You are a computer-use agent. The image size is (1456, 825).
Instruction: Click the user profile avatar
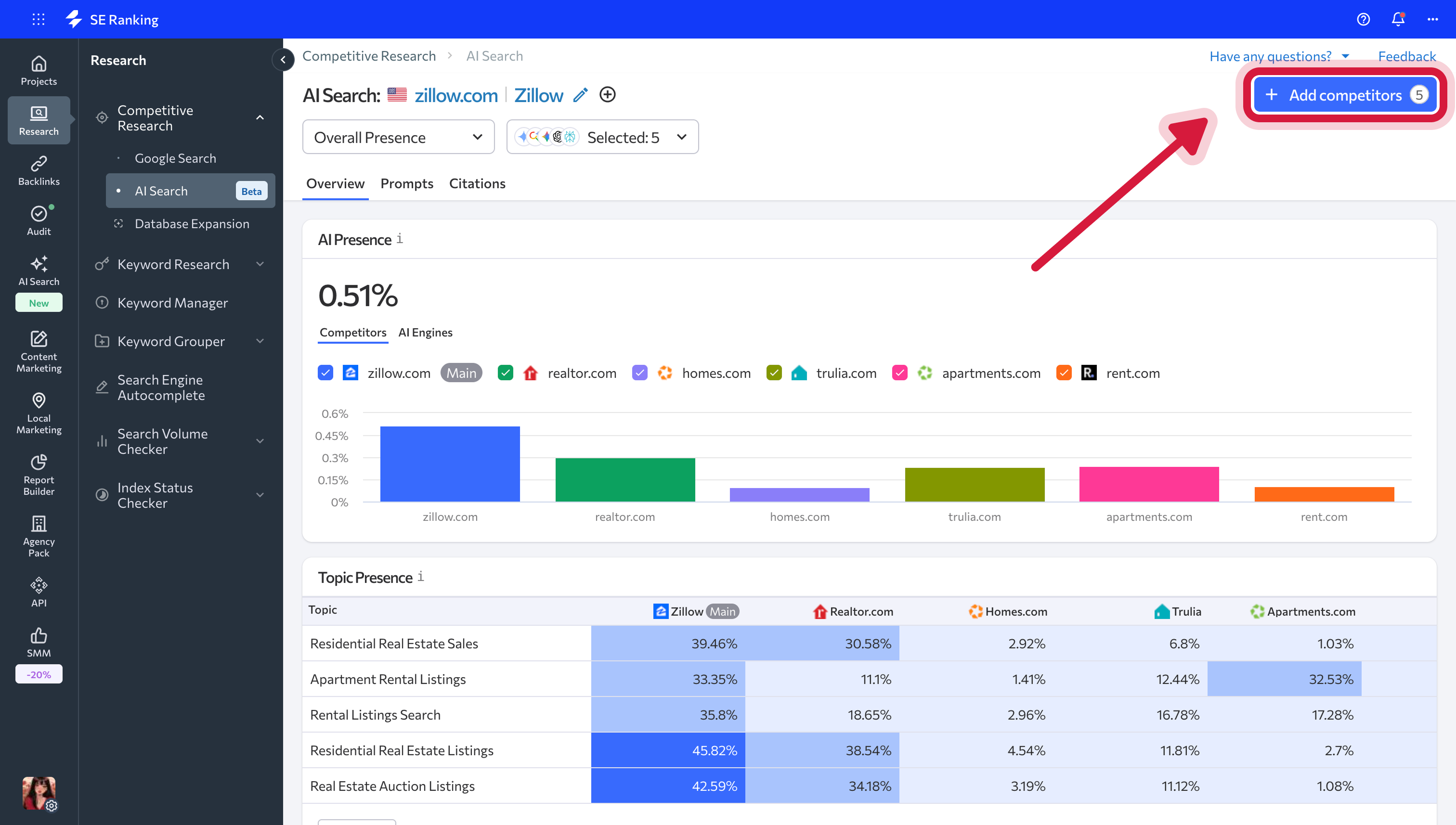(39, 793)
